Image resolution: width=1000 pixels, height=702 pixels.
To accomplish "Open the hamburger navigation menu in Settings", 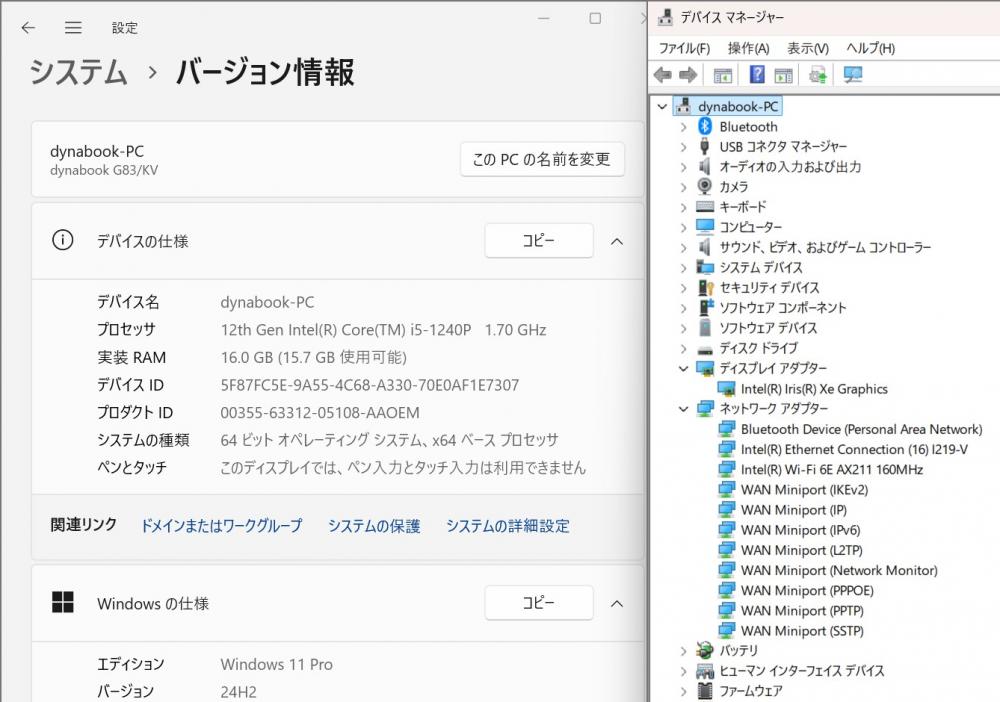I will click(73, 28).
